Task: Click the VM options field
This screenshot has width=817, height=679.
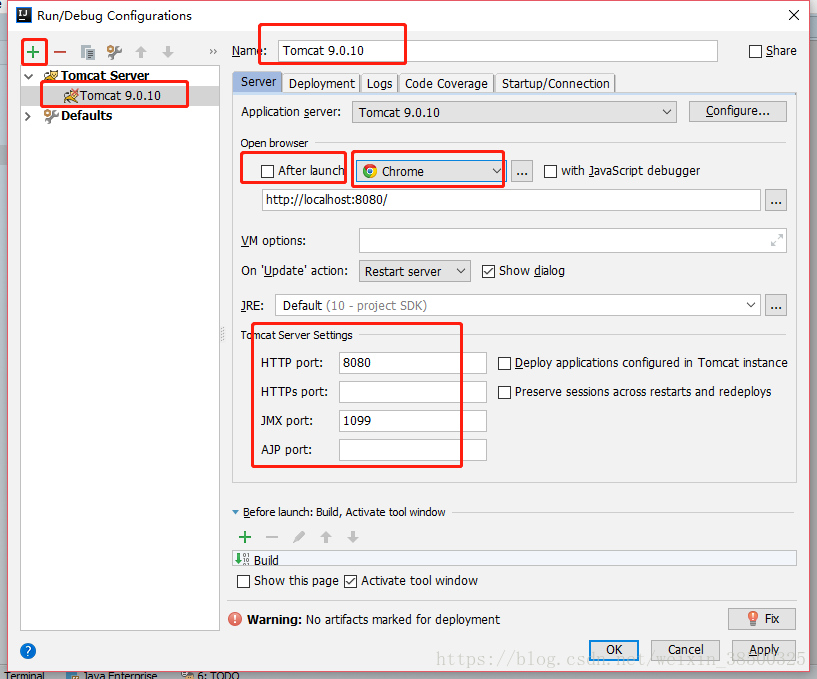Action: point(573,241)
